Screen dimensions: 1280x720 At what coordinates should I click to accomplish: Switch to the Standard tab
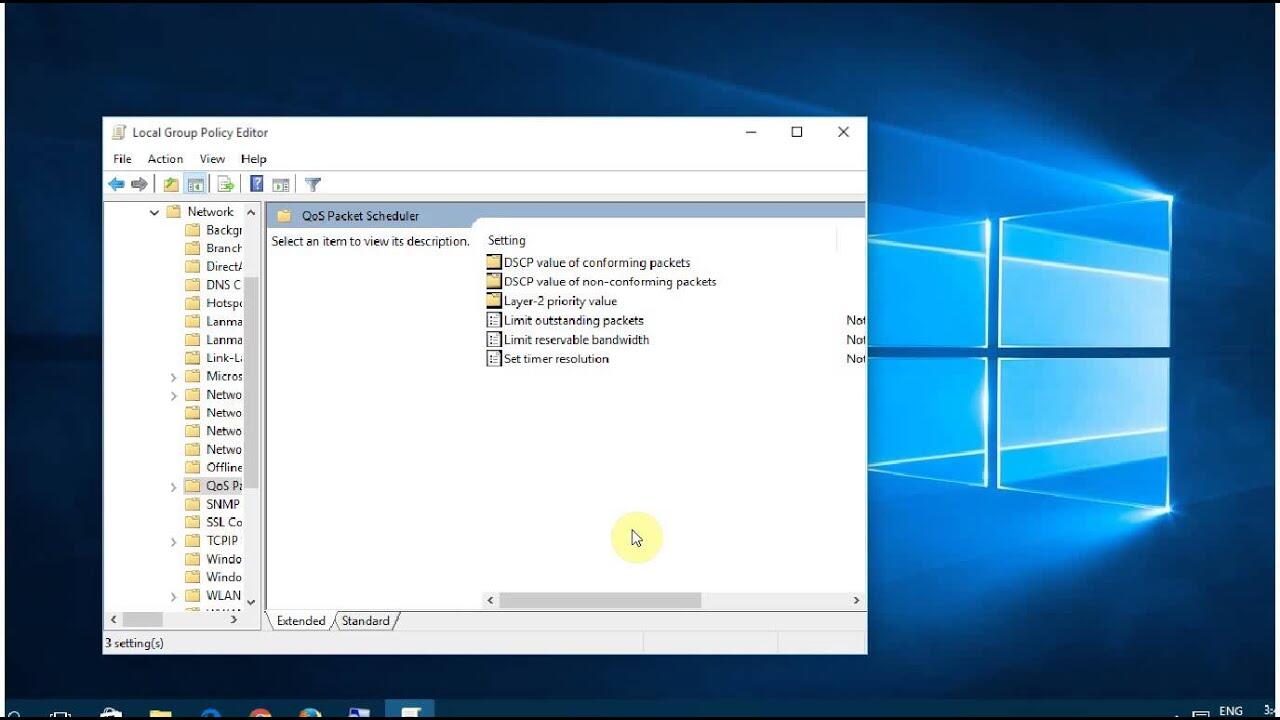click(x=365, y=621)
